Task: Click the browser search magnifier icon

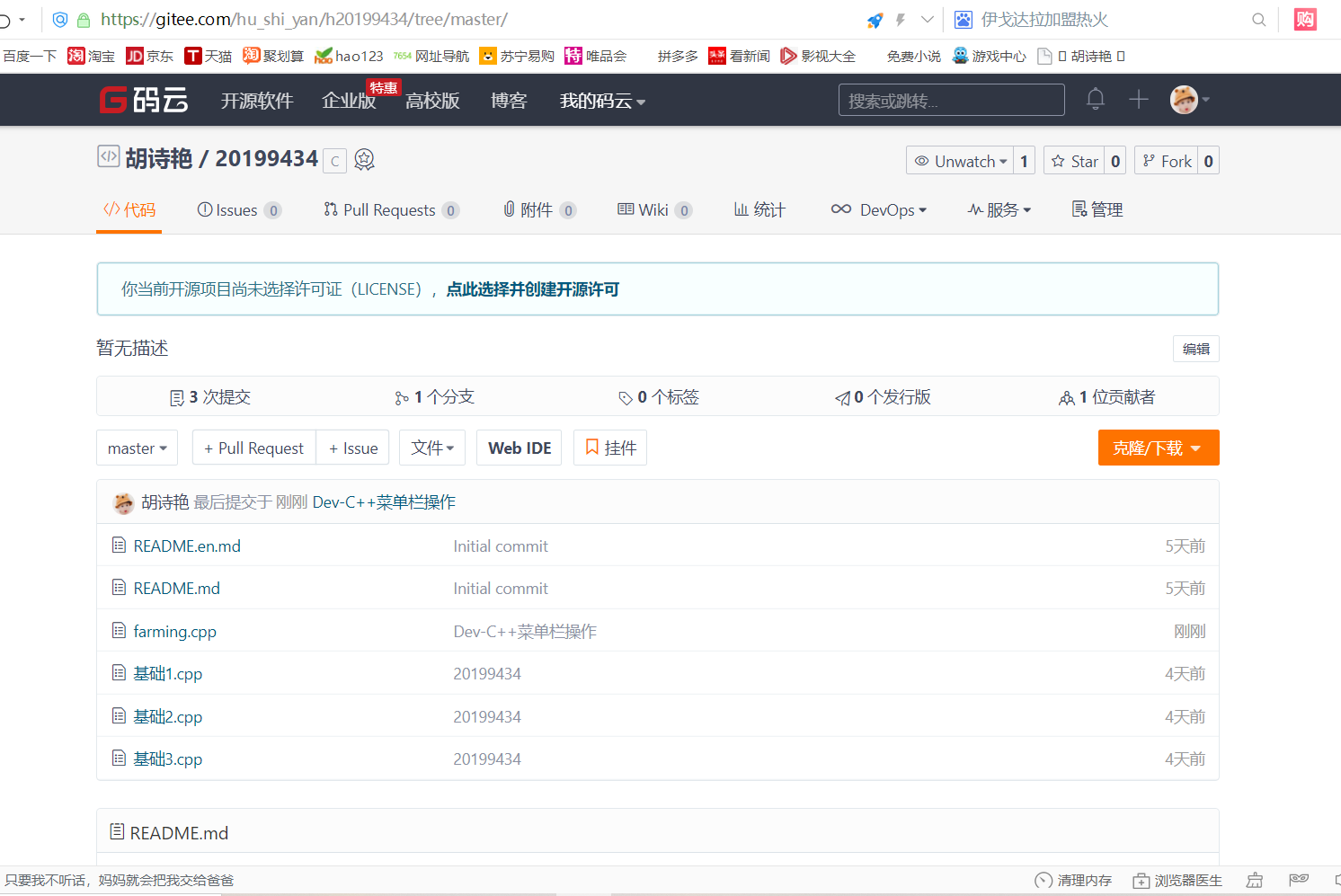Action: pos(1259,20)
